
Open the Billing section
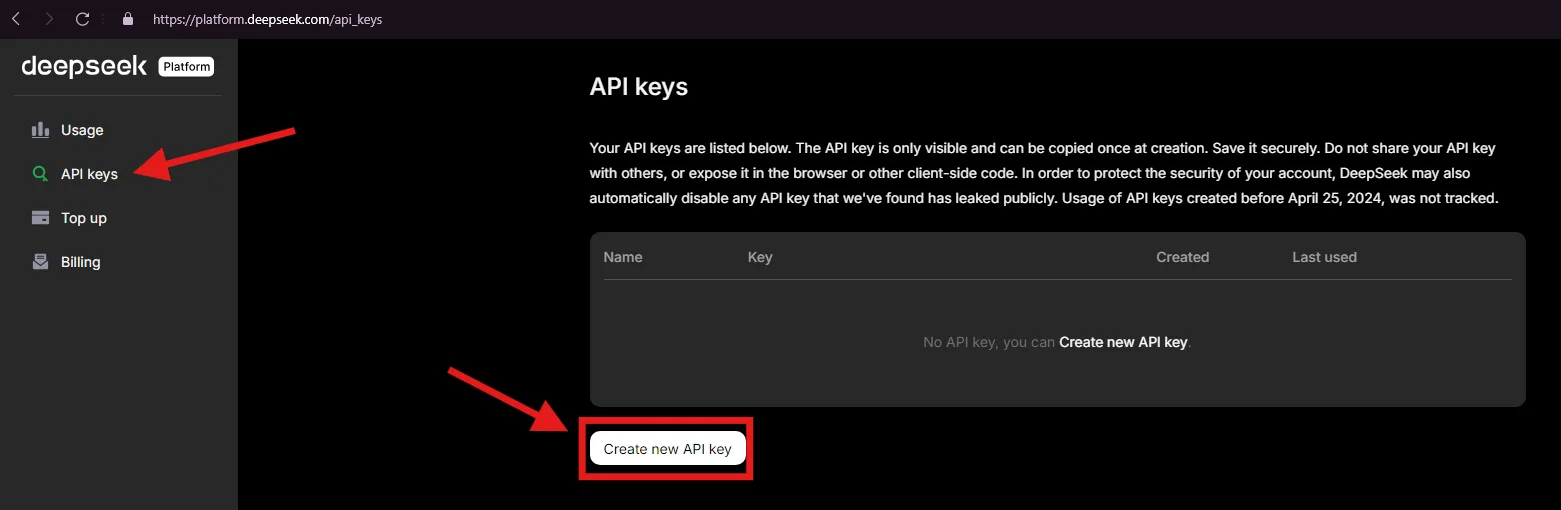[x=81, y=262]
